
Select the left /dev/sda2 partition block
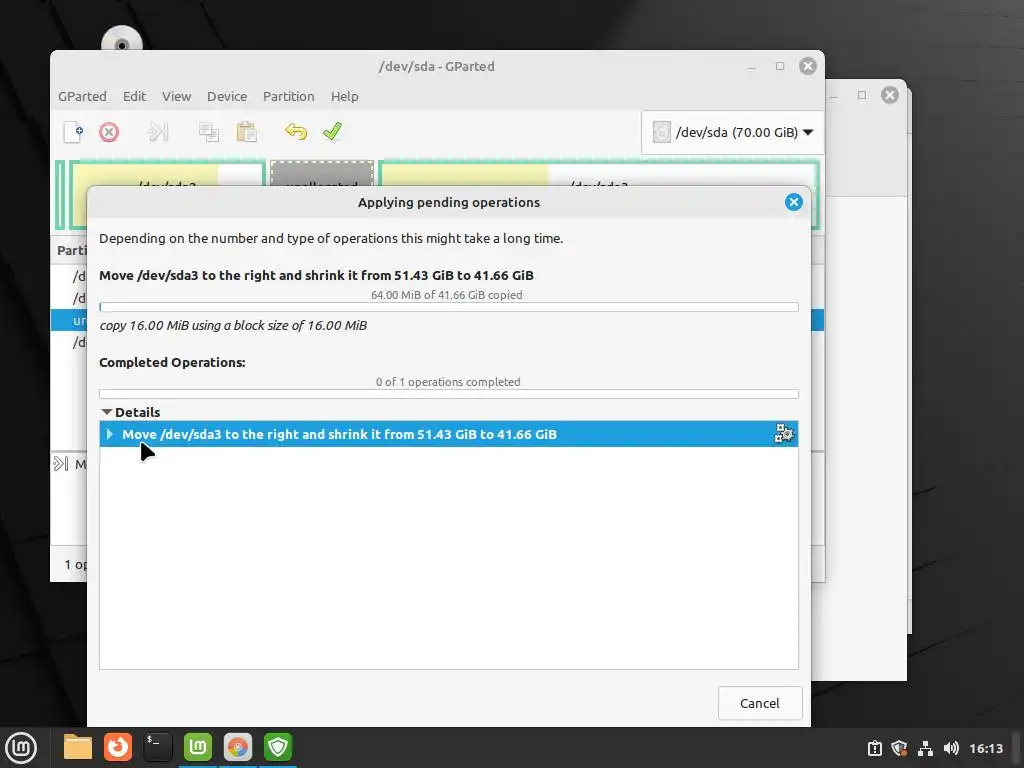[x=167, y=173]
